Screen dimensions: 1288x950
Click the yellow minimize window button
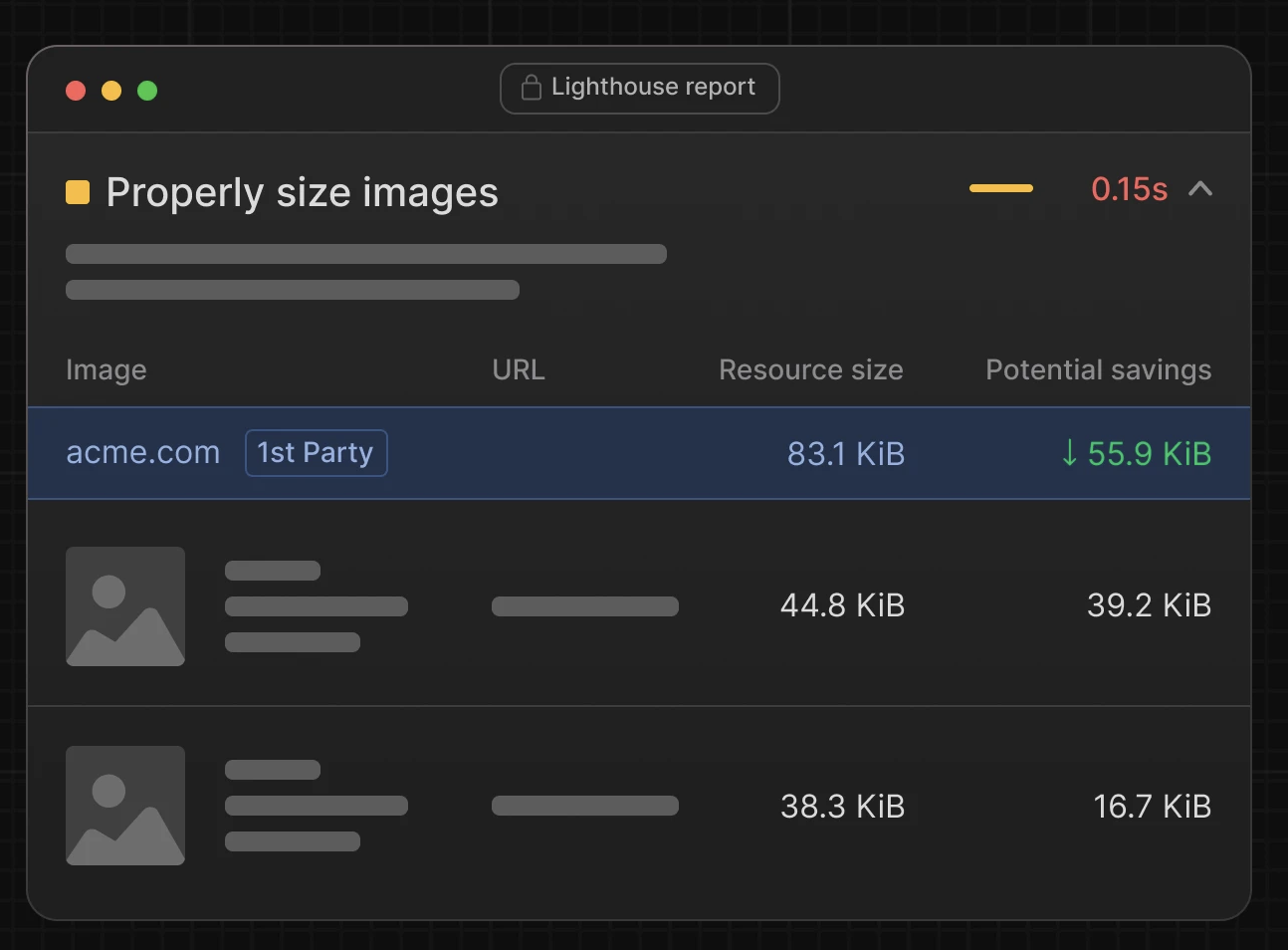coord(111,91)
